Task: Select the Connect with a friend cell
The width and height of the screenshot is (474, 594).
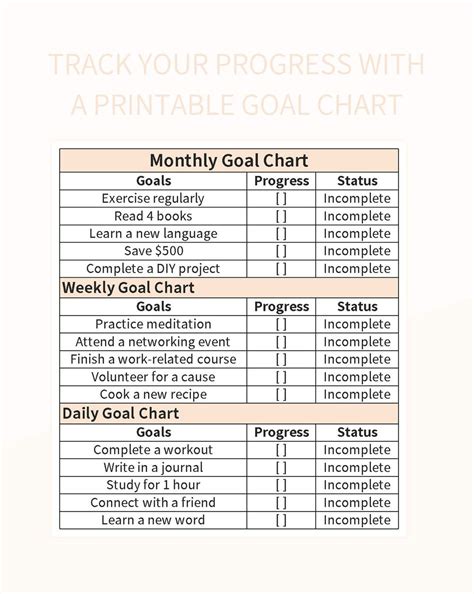Action: coord(153,503)
